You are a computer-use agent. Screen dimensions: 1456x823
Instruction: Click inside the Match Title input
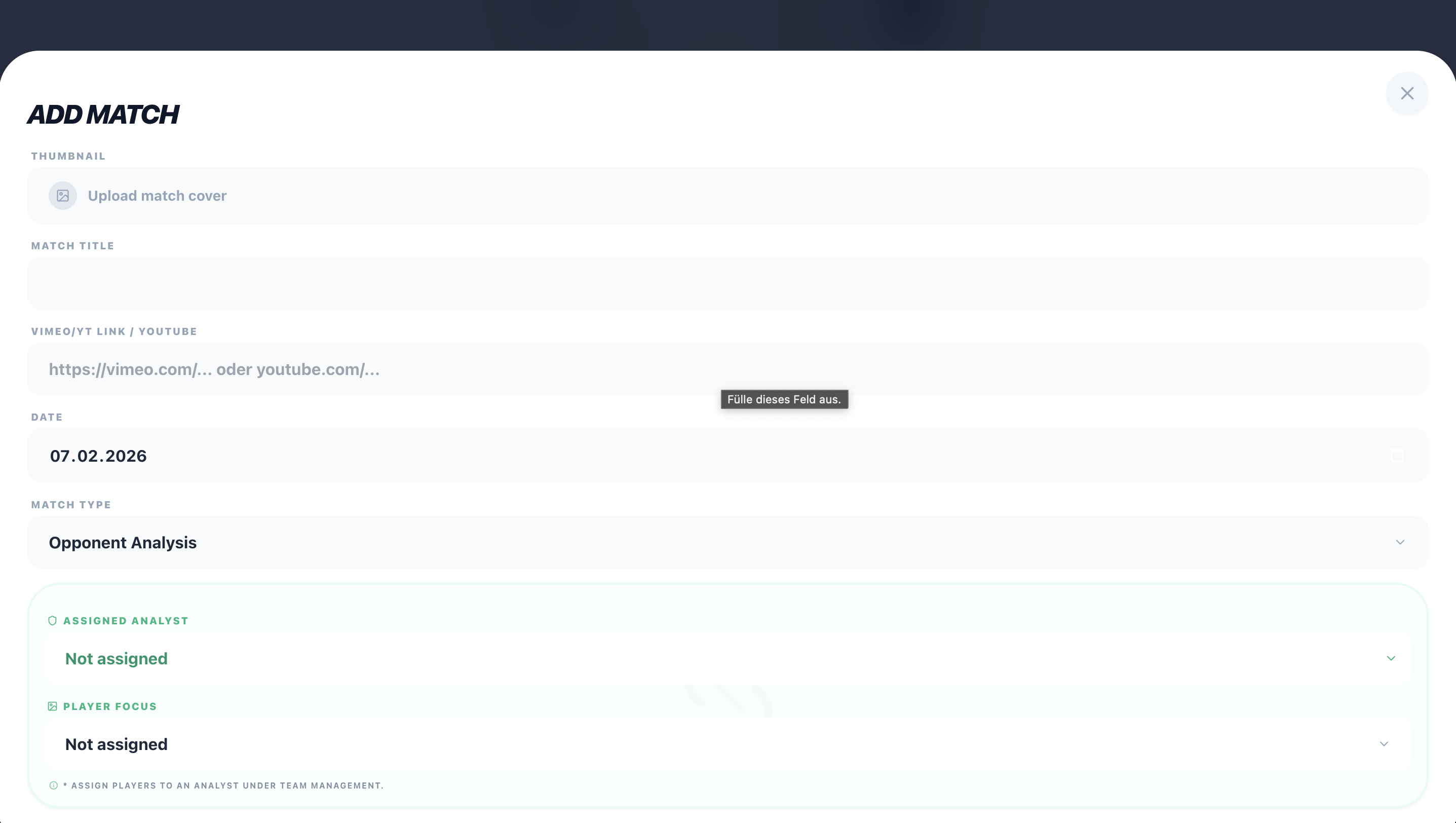728,283
